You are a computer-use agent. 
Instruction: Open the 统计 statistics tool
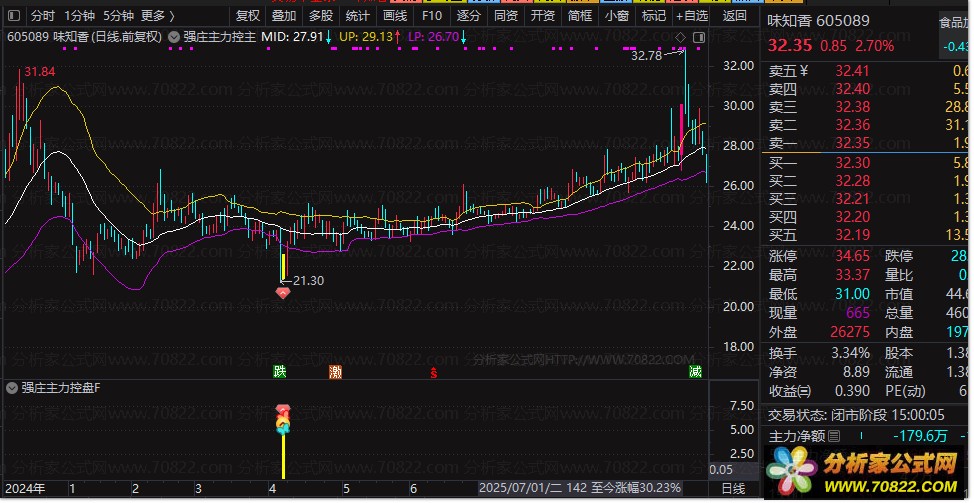tap(358, 16)
